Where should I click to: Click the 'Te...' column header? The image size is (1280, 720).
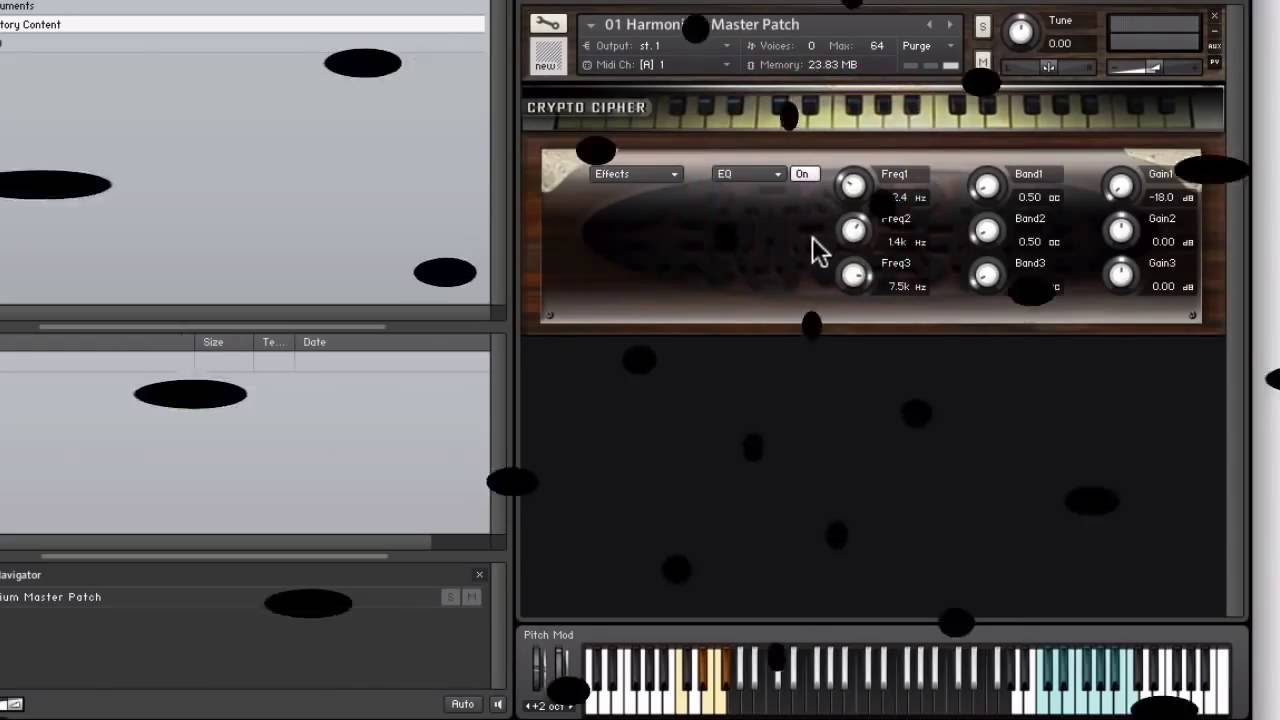coord(274,342)
